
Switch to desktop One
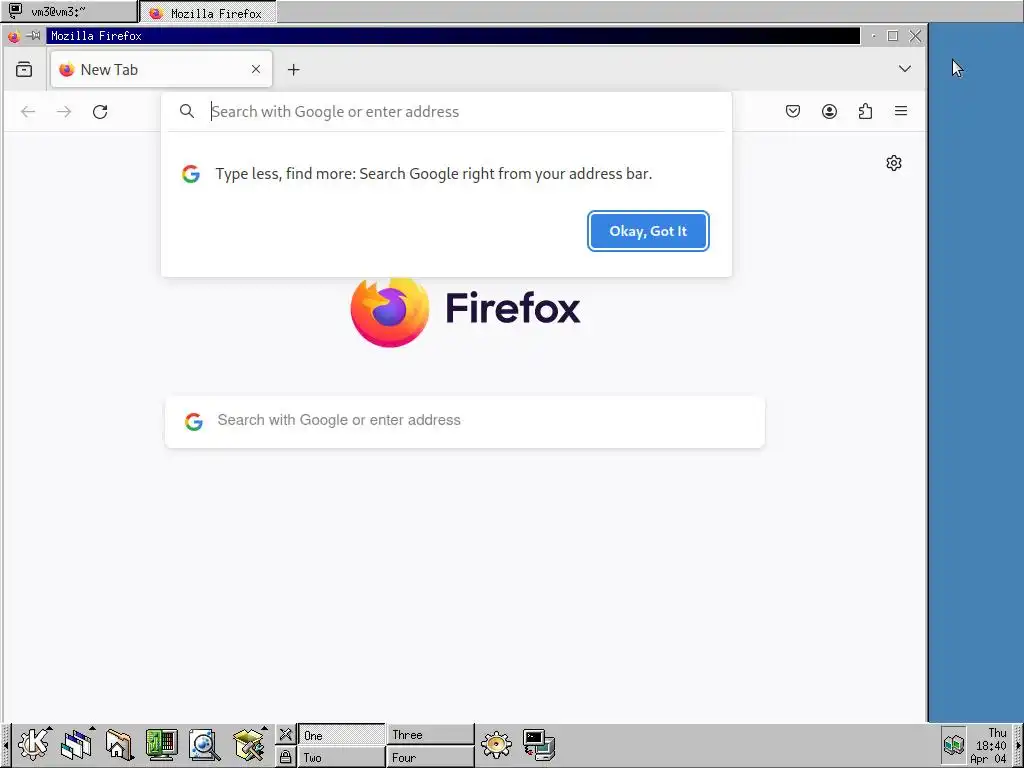[x=341, y=735]
